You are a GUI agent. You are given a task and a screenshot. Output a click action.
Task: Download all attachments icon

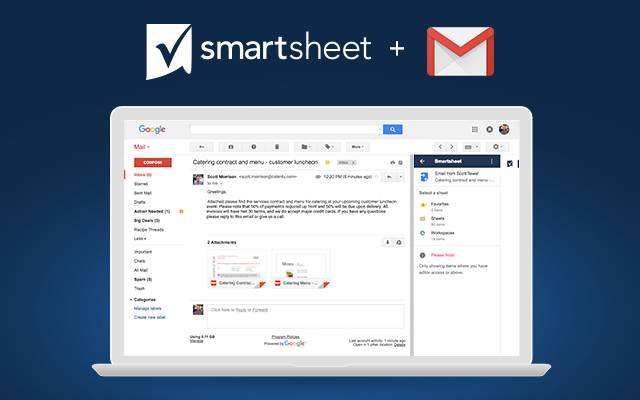pos(388,241)
